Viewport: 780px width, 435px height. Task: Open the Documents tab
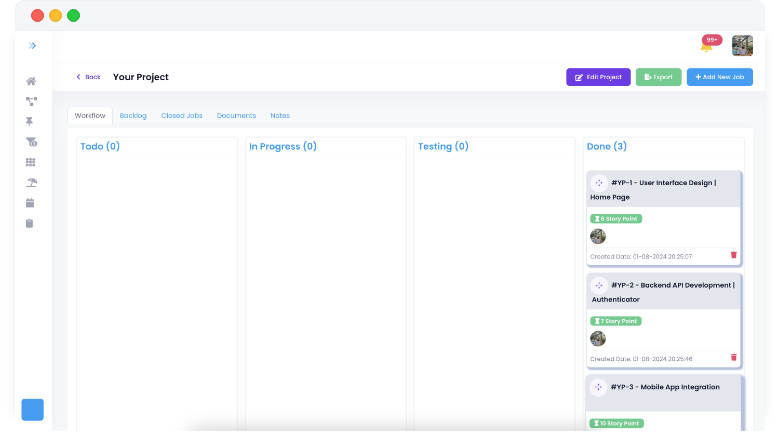coord(236,116)
